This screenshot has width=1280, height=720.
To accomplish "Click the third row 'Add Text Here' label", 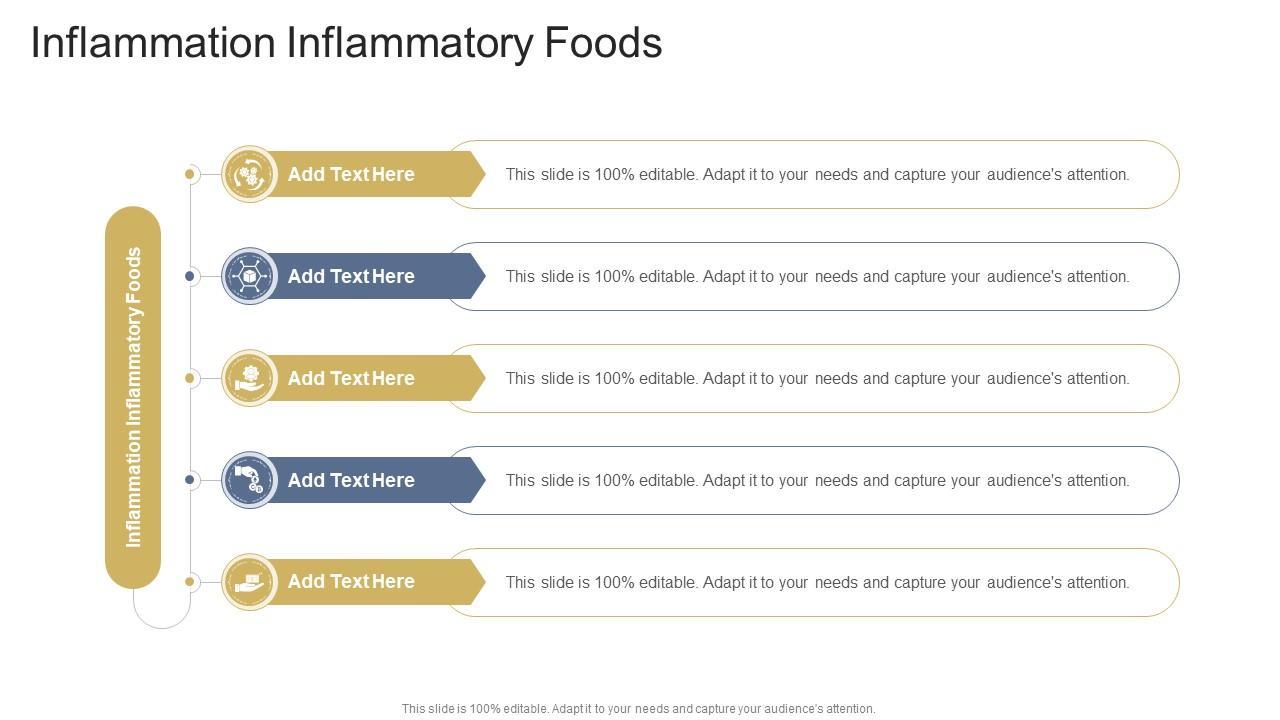I will pos(351,379).
